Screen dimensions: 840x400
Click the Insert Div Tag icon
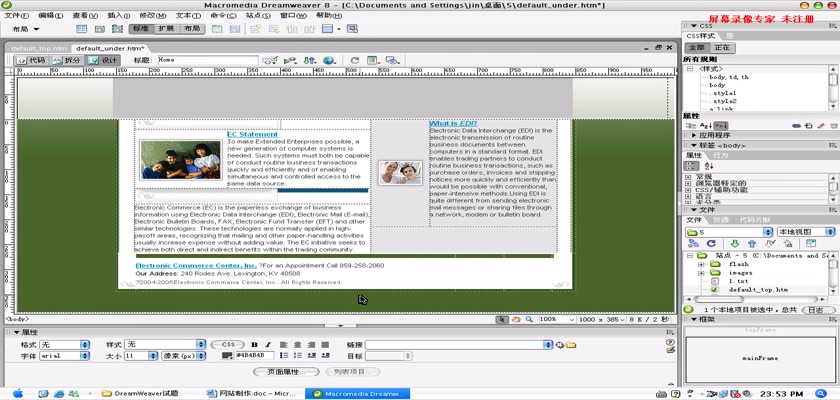tap(100, 29)
